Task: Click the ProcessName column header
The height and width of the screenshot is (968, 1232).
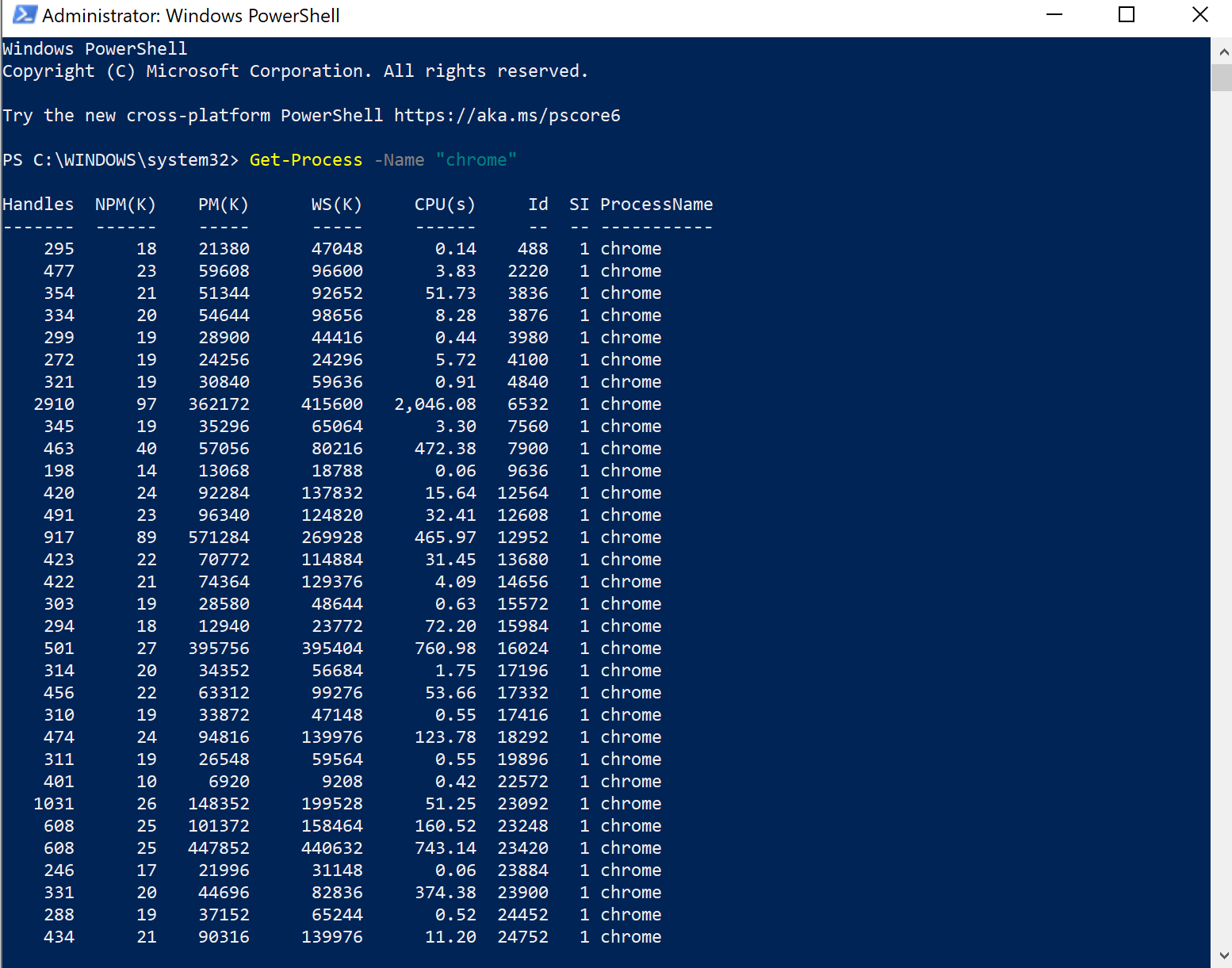Action: point(656,205)
